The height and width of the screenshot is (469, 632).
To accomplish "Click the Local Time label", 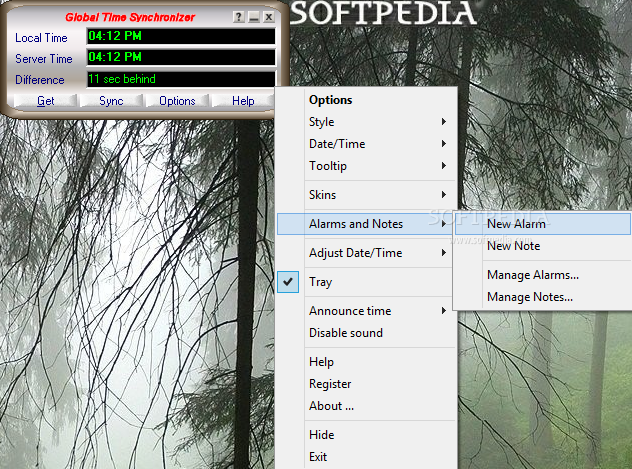I will (41, 38).
